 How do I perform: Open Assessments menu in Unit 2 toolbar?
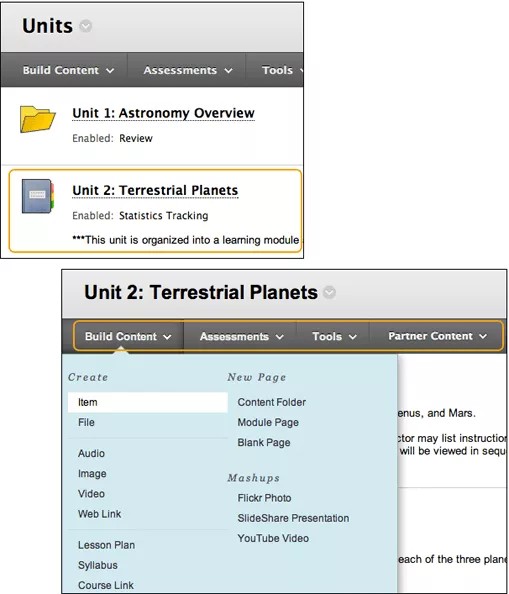point(242,336)
